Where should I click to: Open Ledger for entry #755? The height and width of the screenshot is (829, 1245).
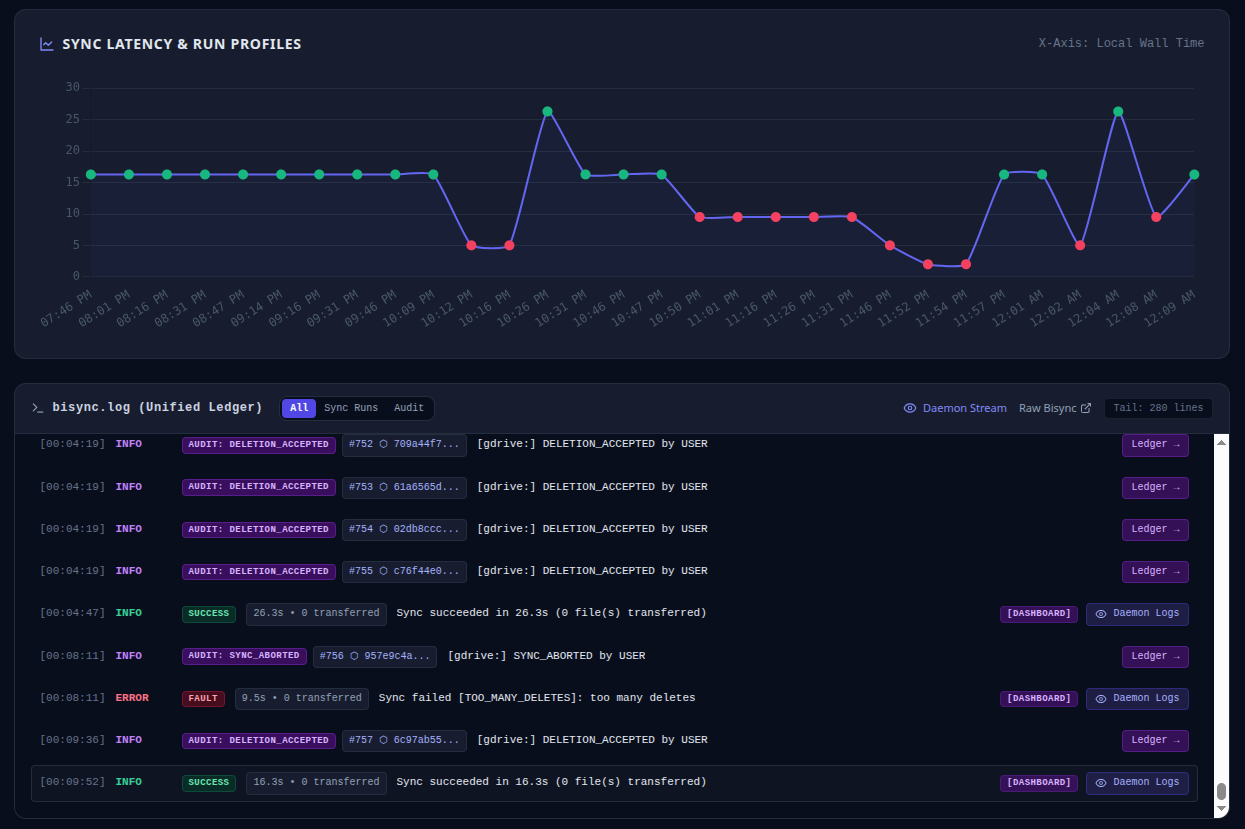[x=1155, y=571]
